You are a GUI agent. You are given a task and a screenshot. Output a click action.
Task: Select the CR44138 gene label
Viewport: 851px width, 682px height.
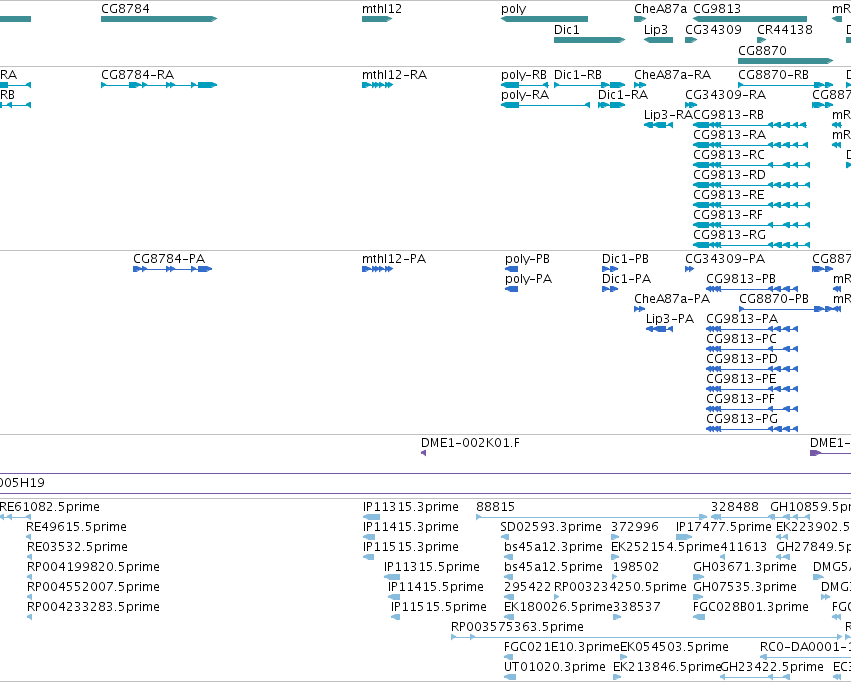pyautogui.click(x=785, y=29)
